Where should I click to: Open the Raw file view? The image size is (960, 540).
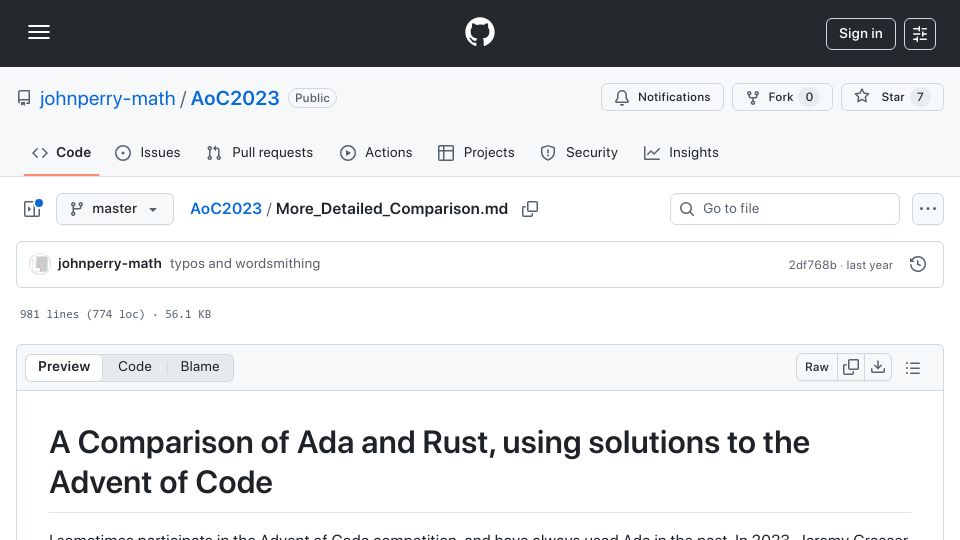(x=817, y=367)
